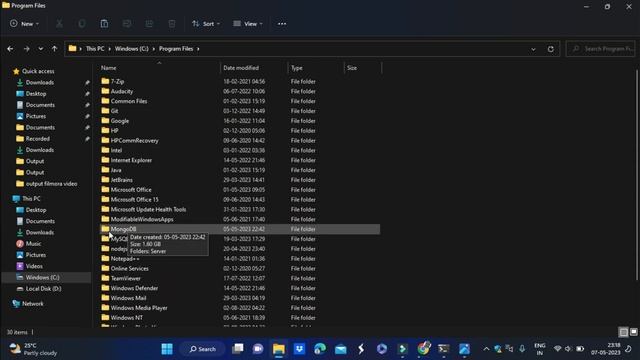Select the Internet Explorer folder
This screenshot has width=640, height=360.
(x=131, y=160)
